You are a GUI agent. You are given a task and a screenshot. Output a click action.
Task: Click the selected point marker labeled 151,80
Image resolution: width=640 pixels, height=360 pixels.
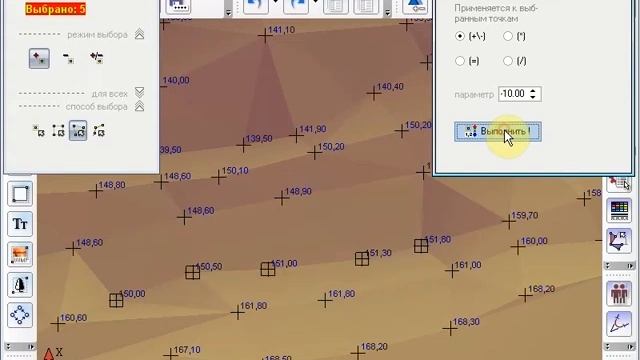[x=421, y=246]
